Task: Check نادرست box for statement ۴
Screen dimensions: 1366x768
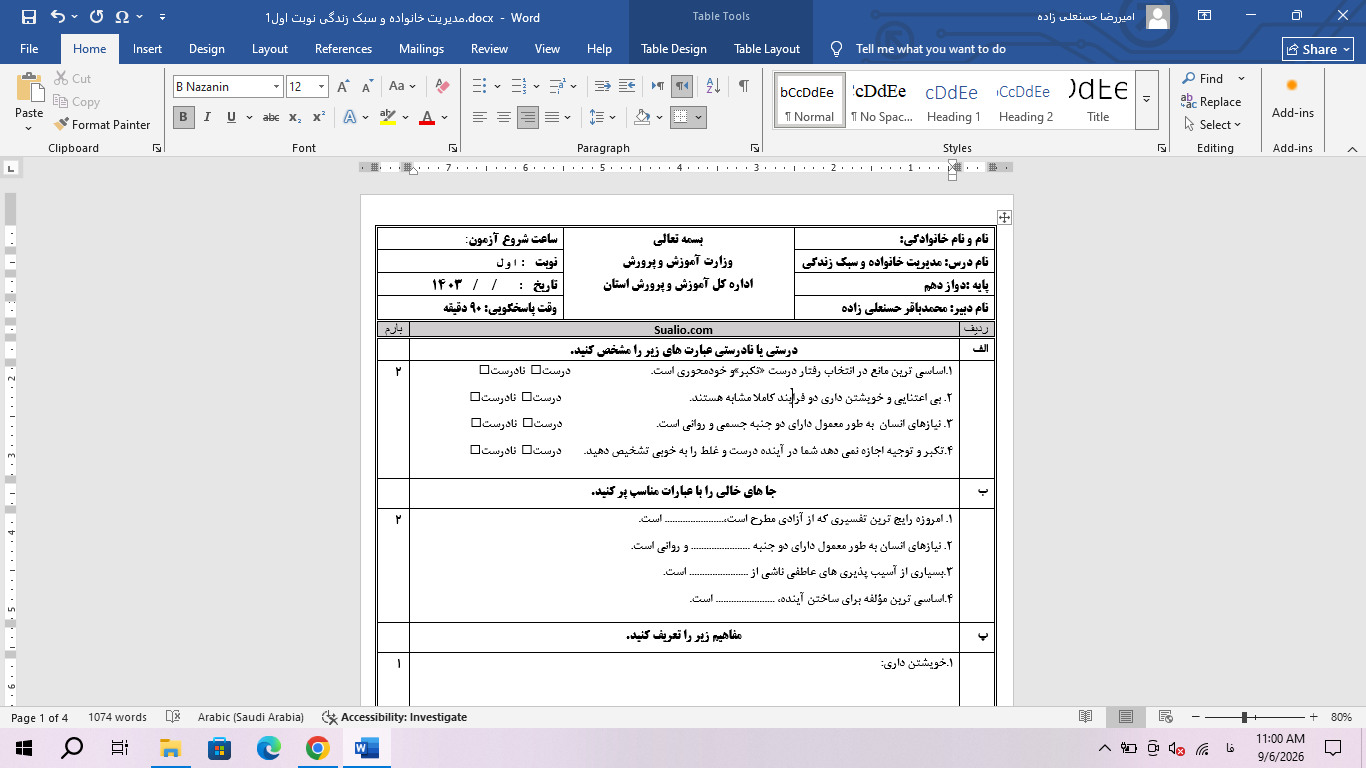Action: (x=476, y=450)
